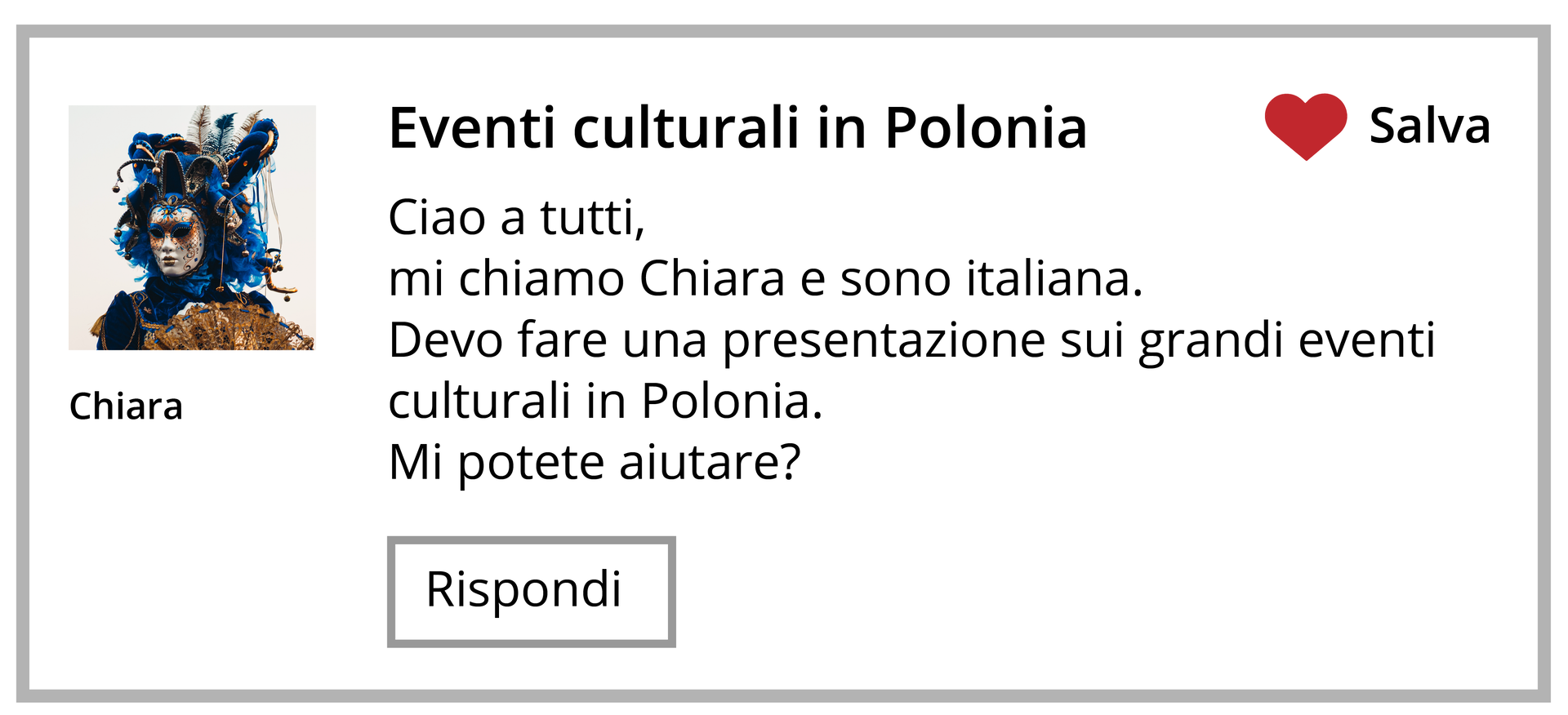This screenshot has height=715, width=1568.
Task: Click the greeting line "Ciao a tutti,"
Action: click(x=516, y=218)
